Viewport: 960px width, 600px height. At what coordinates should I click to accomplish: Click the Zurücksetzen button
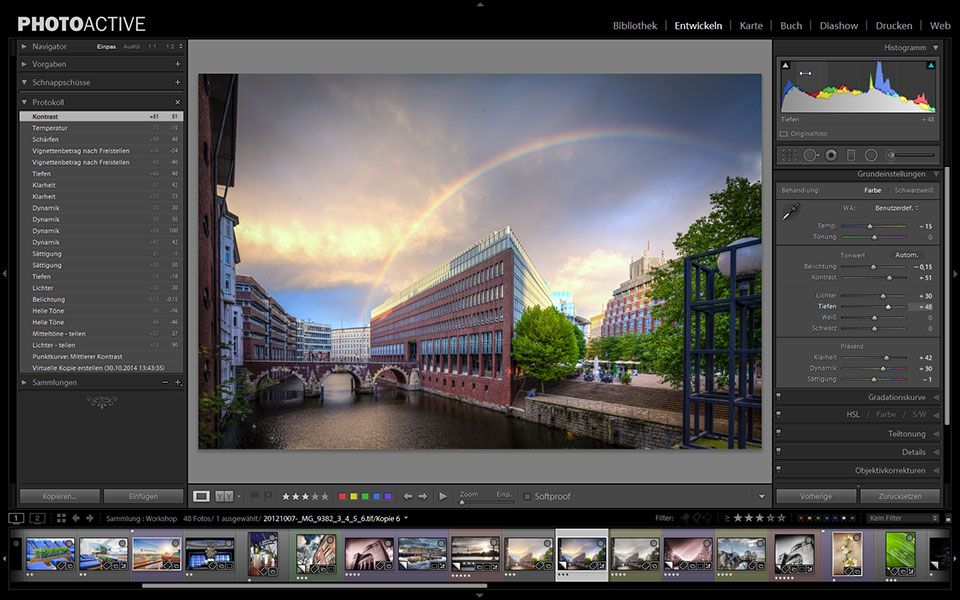900,496
